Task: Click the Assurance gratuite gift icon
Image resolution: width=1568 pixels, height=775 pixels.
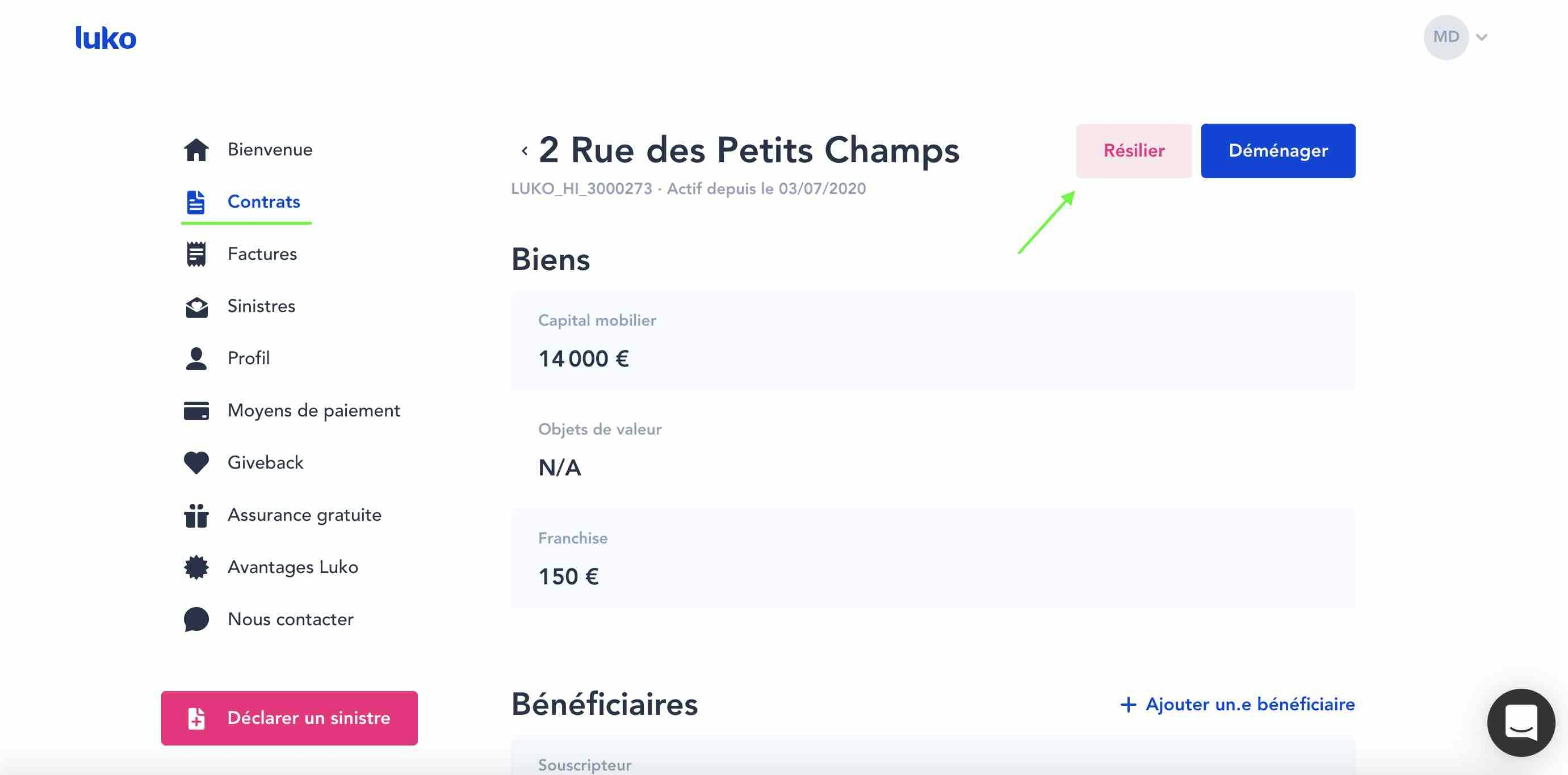Action: click(196, 515)
